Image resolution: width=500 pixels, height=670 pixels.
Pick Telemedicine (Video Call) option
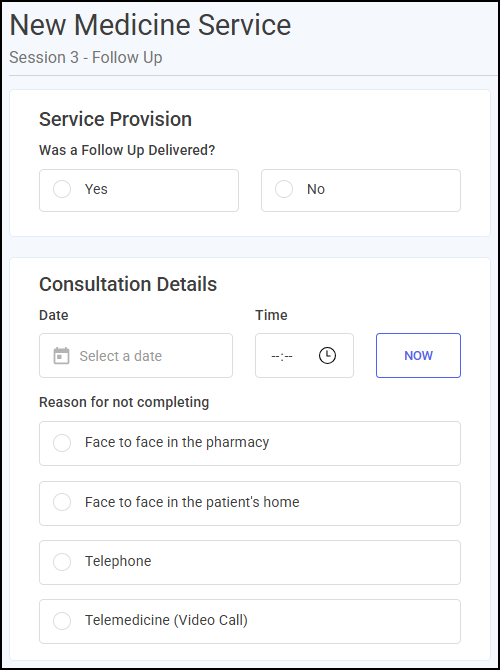click(250, 621)
